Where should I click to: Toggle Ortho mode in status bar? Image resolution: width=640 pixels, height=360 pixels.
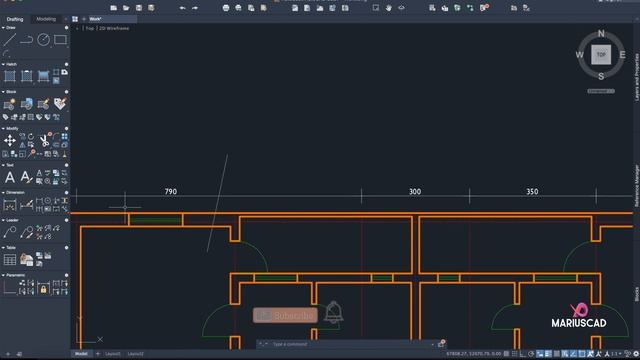click(x=523, y=354)
